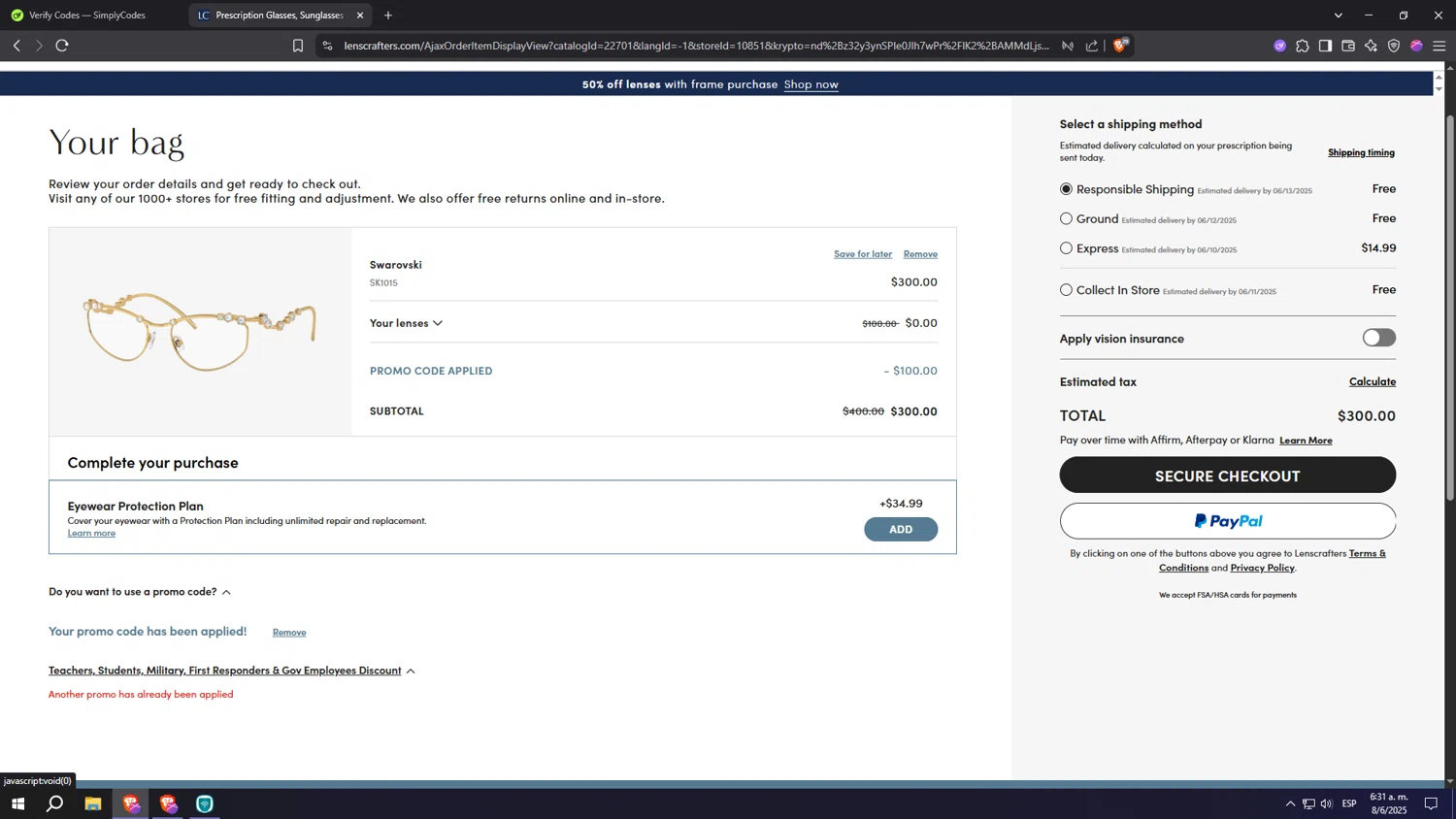Open the teal shield app in taskbar
1456x819 pixels.
204,803
